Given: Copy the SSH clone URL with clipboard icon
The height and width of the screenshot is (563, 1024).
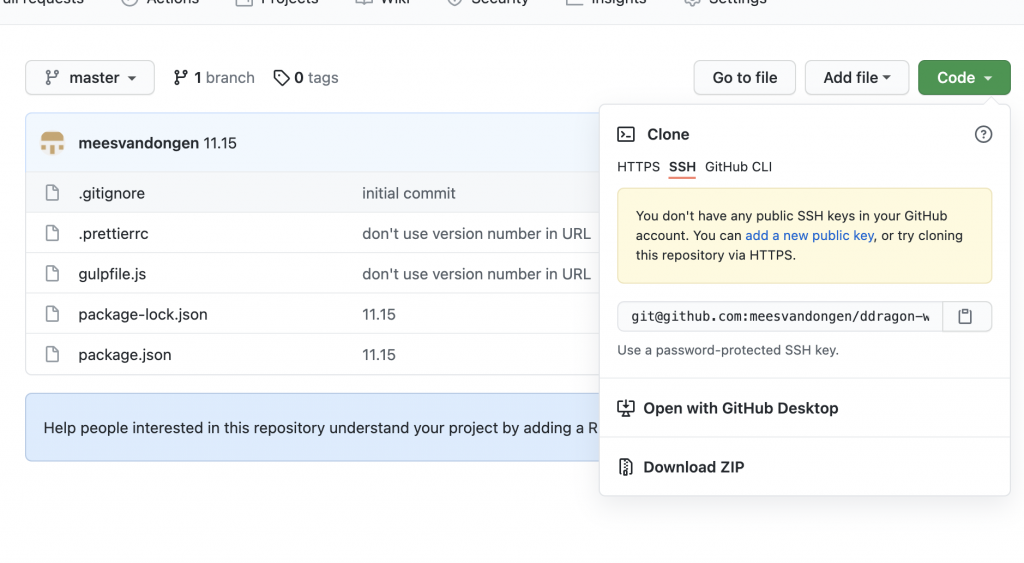Looking at the screenshot, I should 965,316.
